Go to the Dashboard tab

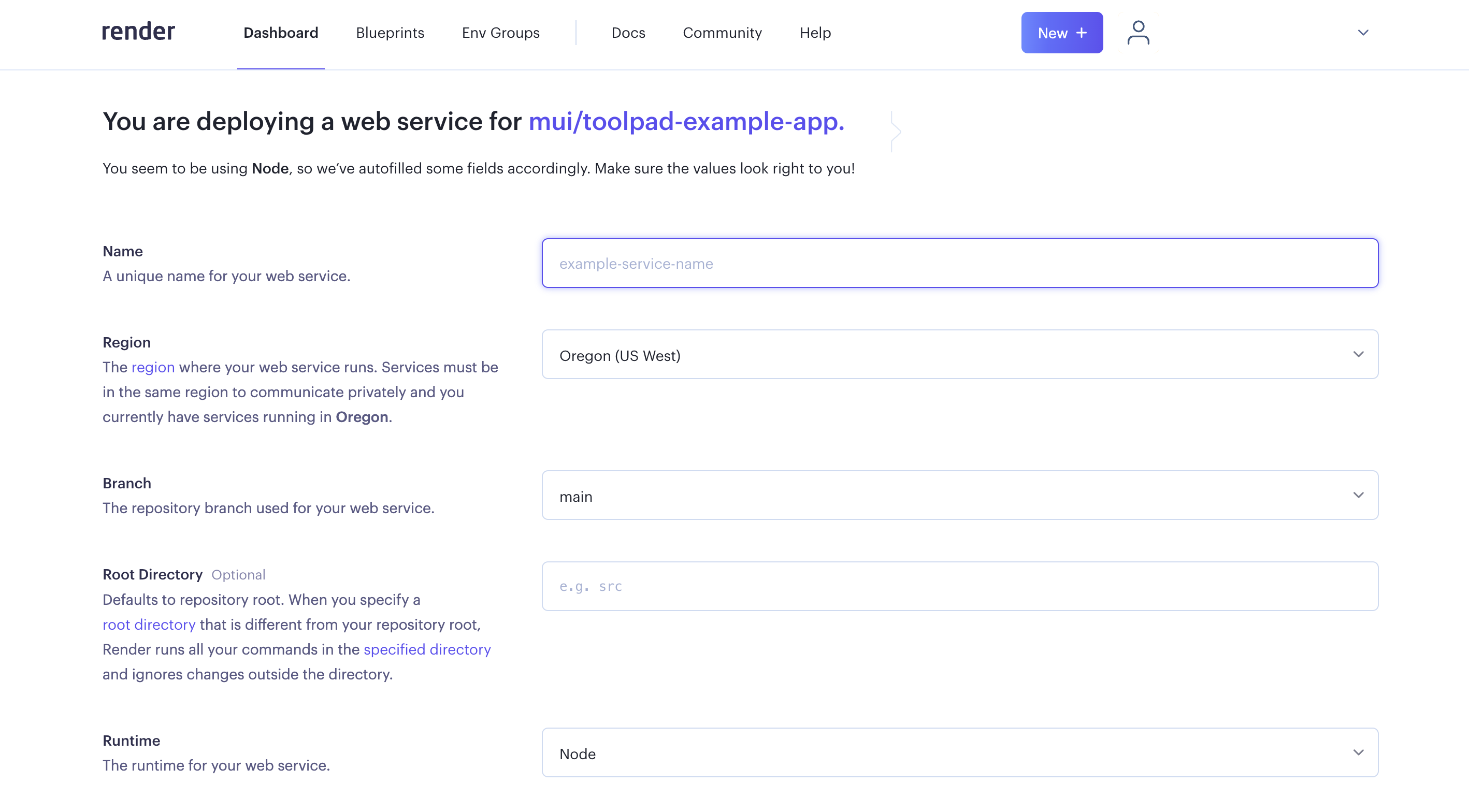click(281, 33)
